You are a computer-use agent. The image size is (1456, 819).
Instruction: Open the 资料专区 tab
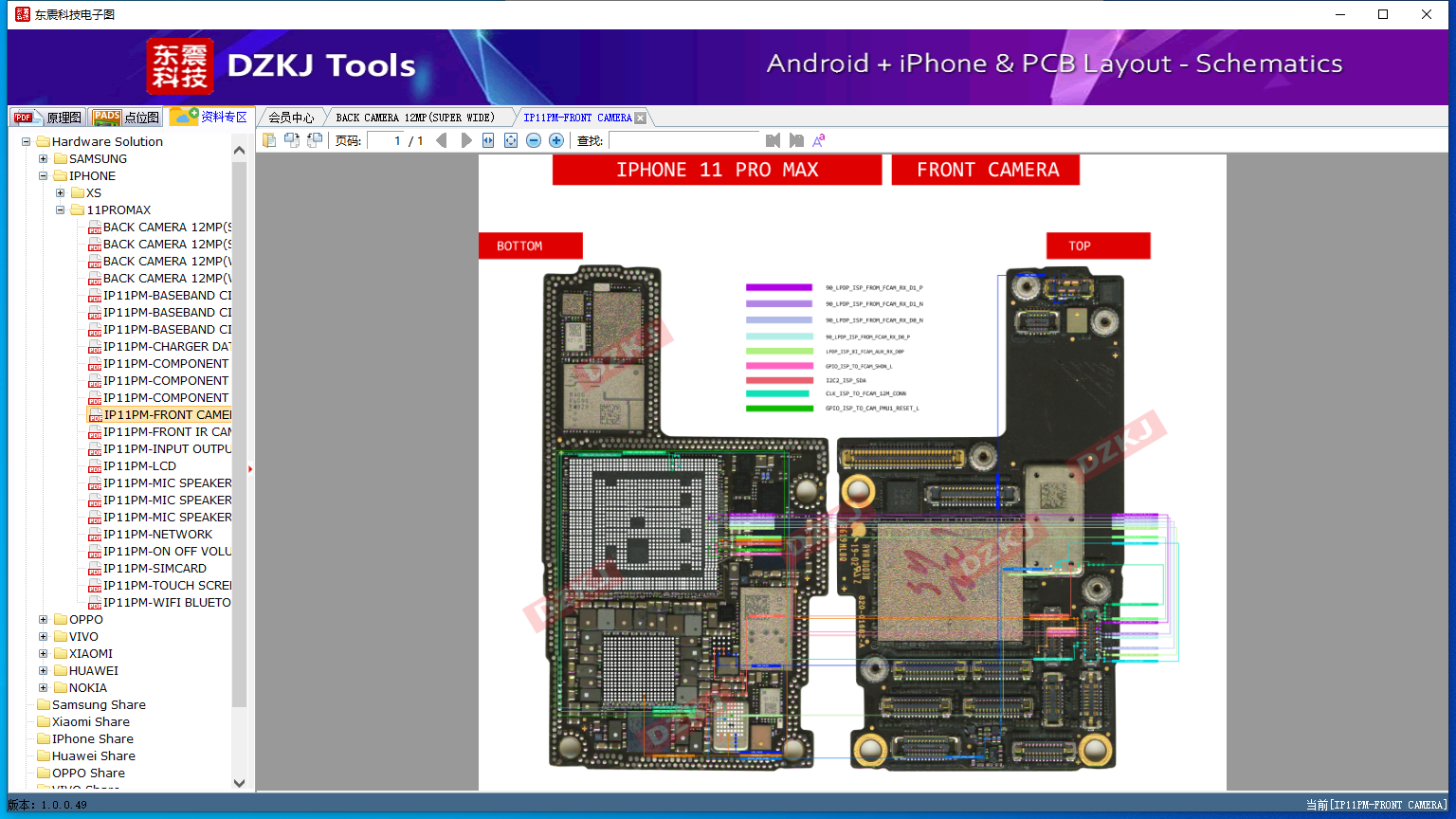point(209,117)
